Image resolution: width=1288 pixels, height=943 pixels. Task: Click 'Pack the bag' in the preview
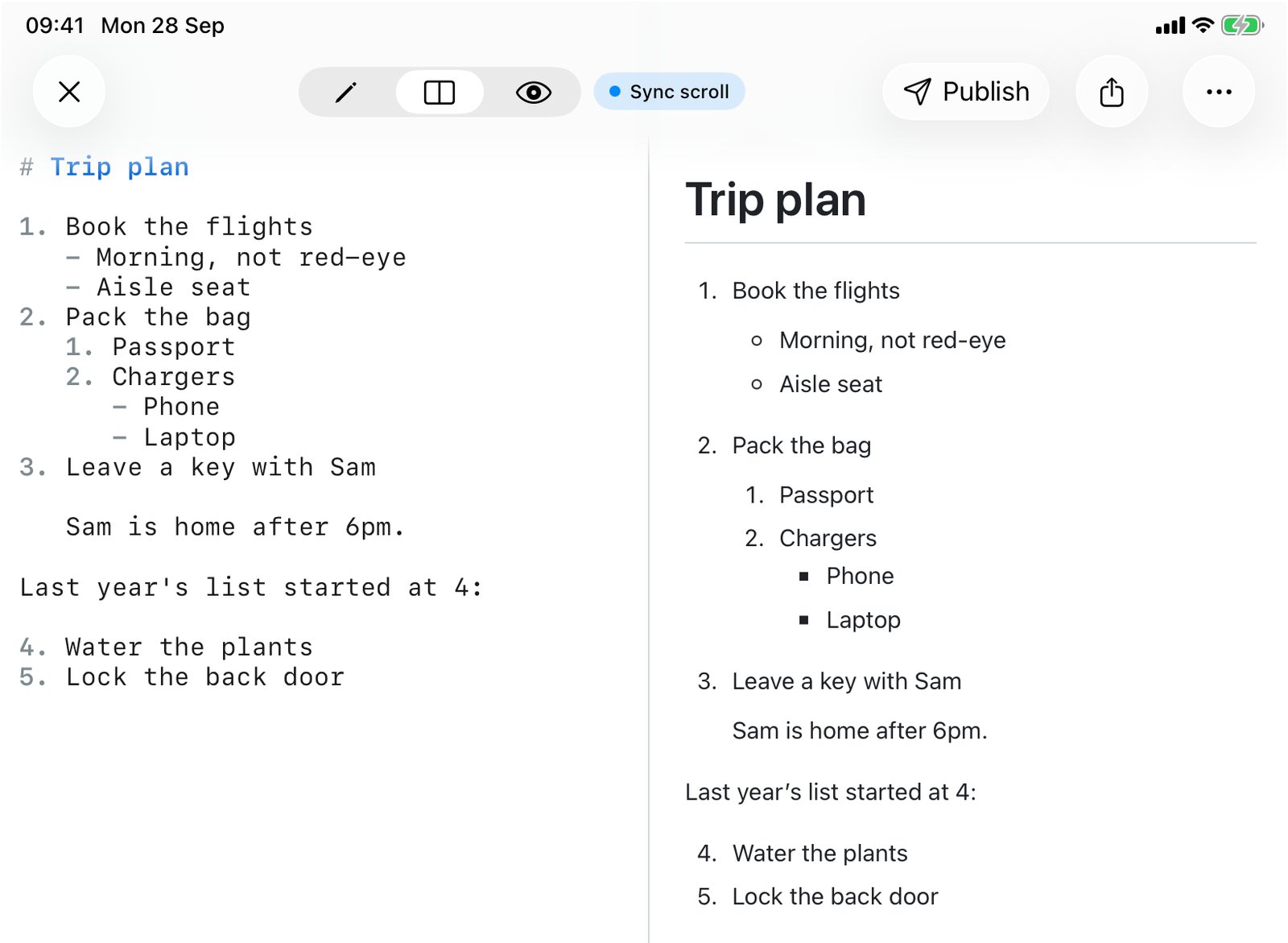tap(802, 445)
